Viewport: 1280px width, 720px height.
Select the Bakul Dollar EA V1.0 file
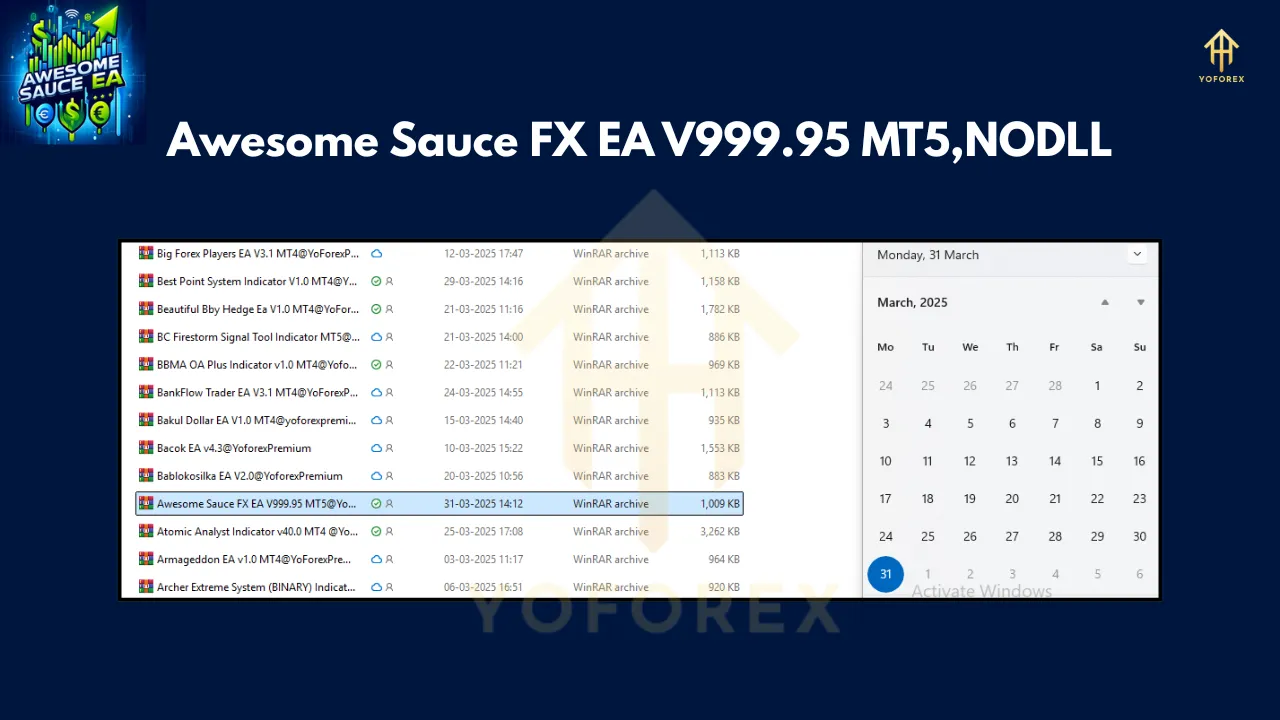coord(257,420)
